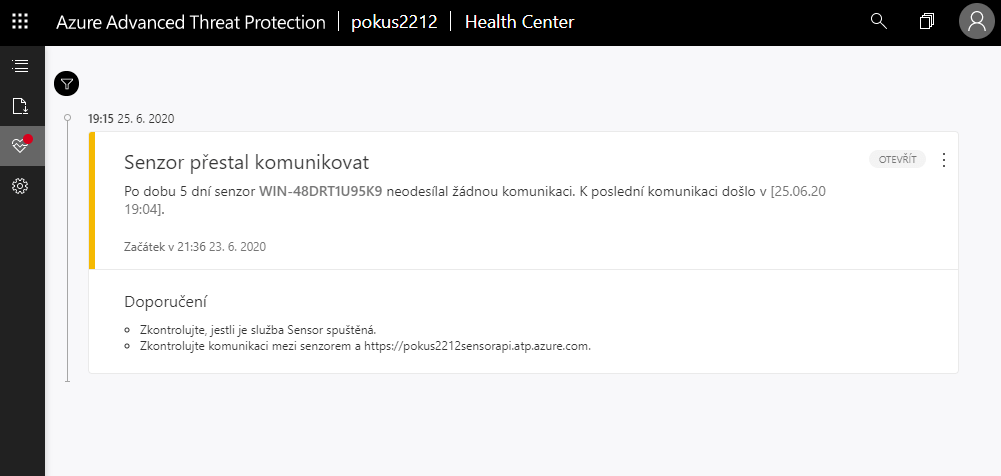Click the yellow severity bar on alert
Image resolution: width=1001 pixels, height=476 pixels.
[x=92, y=201]
